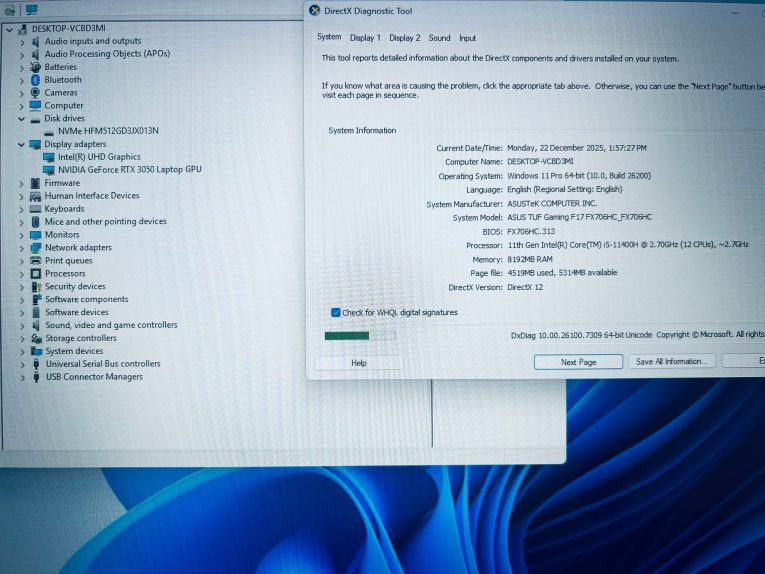
Task: Collapse the Disk drives branch
Action: (x=21, y=119)
